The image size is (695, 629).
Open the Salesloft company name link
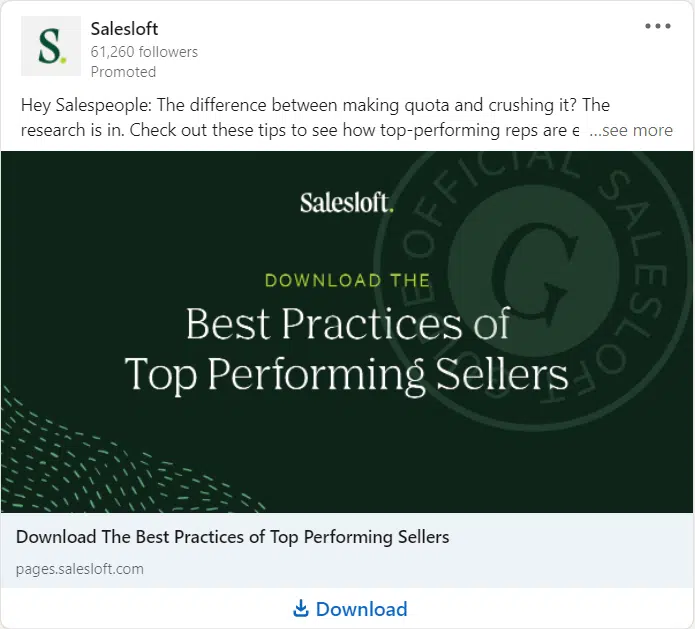coord(124,29)
